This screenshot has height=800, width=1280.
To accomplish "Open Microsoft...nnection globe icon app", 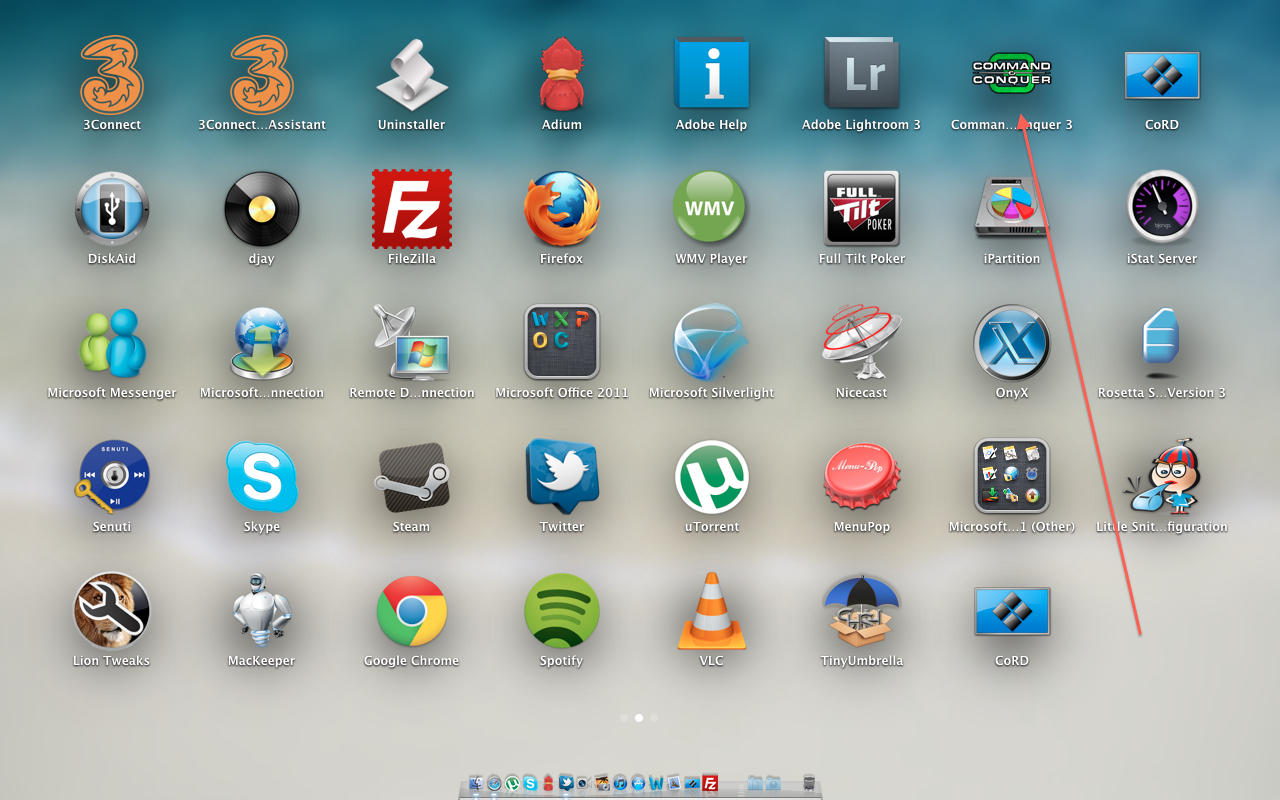I will point(261,343).
